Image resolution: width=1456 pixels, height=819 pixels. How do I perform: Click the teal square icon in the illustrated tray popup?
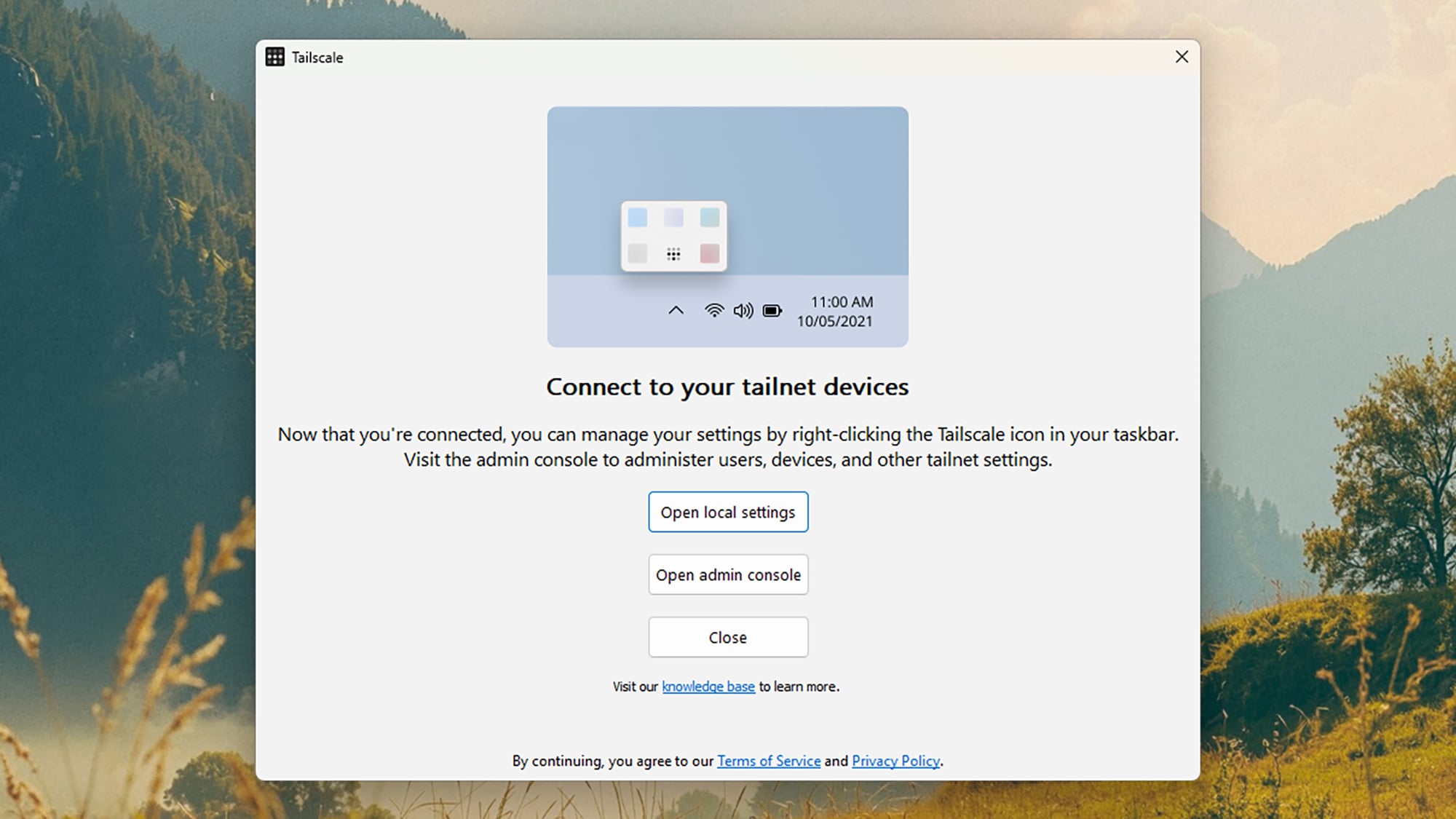[x=710, y=217]
